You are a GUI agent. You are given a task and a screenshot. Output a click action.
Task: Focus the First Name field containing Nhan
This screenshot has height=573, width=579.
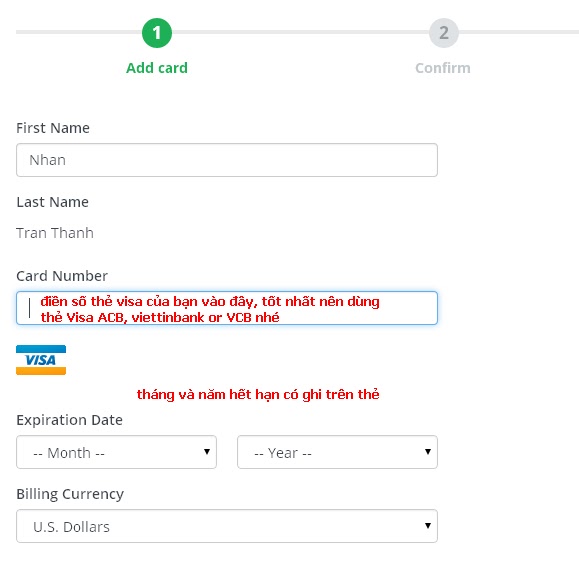pos(227,160)
